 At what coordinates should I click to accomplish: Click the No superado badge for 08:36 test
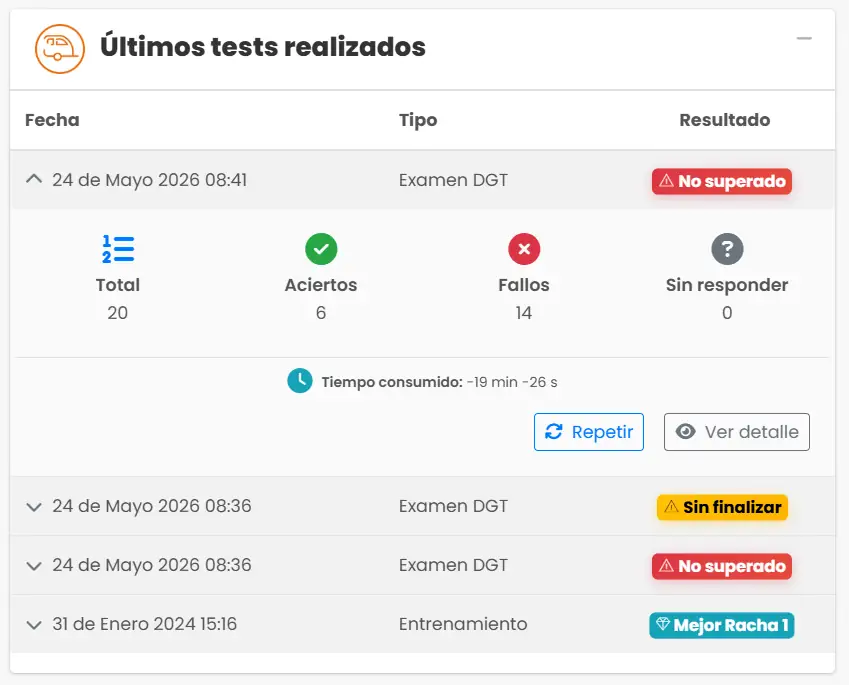pos(722,566)
